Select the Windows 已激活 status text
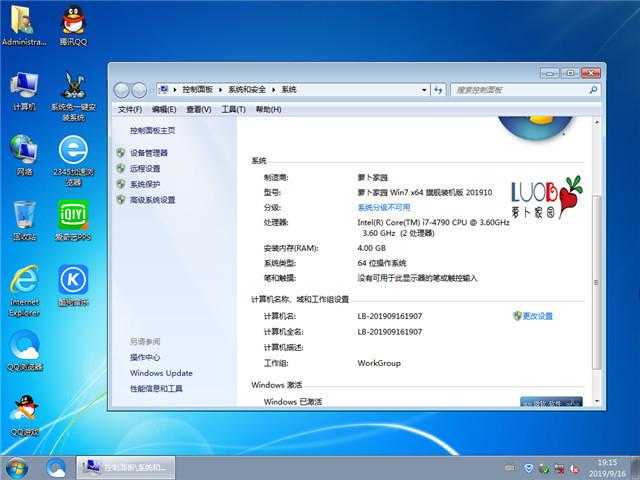Viewport: 640px width, 480px height. 293,402
